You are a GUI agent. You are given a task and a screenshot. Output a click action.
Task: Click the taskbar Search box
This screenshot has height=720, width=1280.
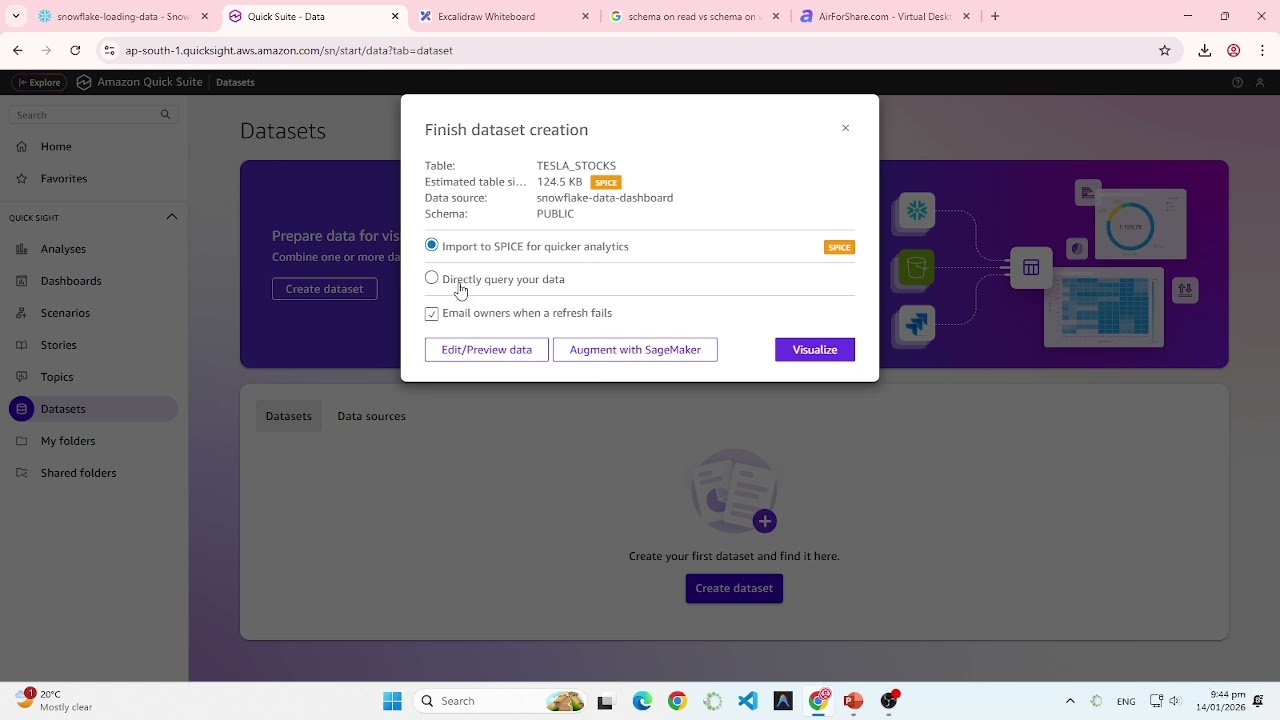pyautogui.click(x=500, y=701)
